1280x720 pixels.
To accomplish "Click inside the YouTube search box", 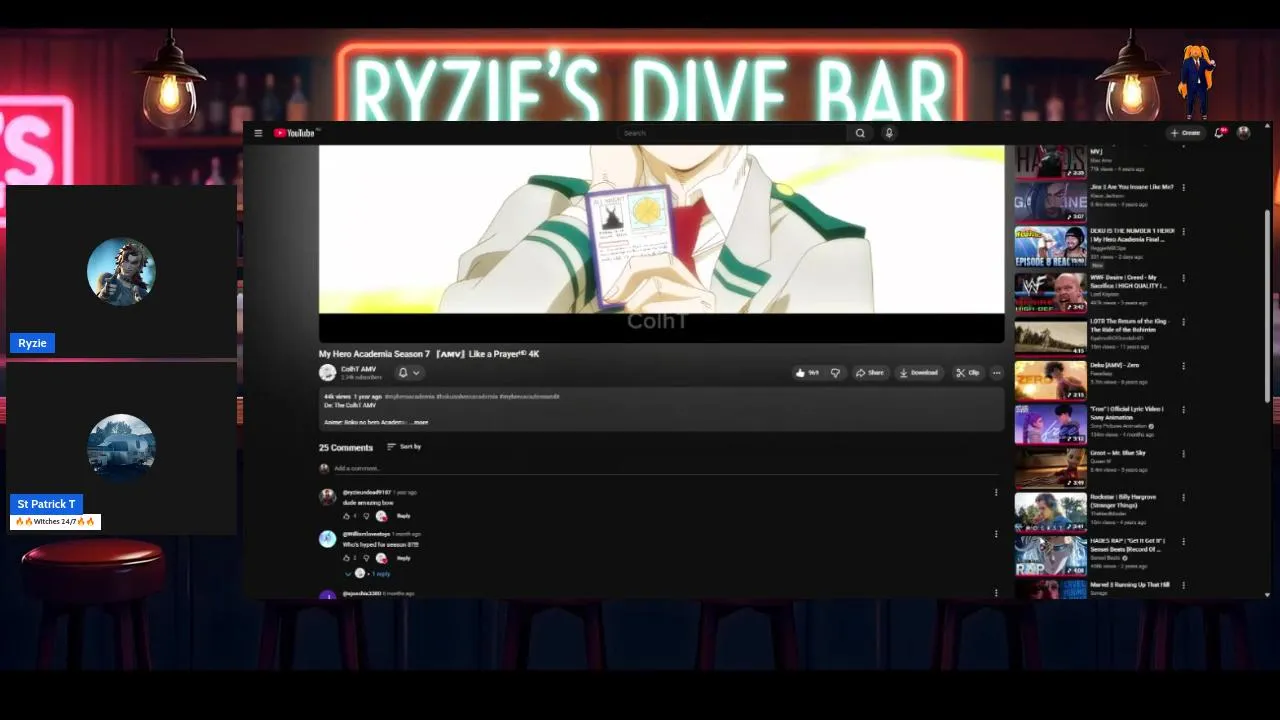I will [x=731, y=133].
